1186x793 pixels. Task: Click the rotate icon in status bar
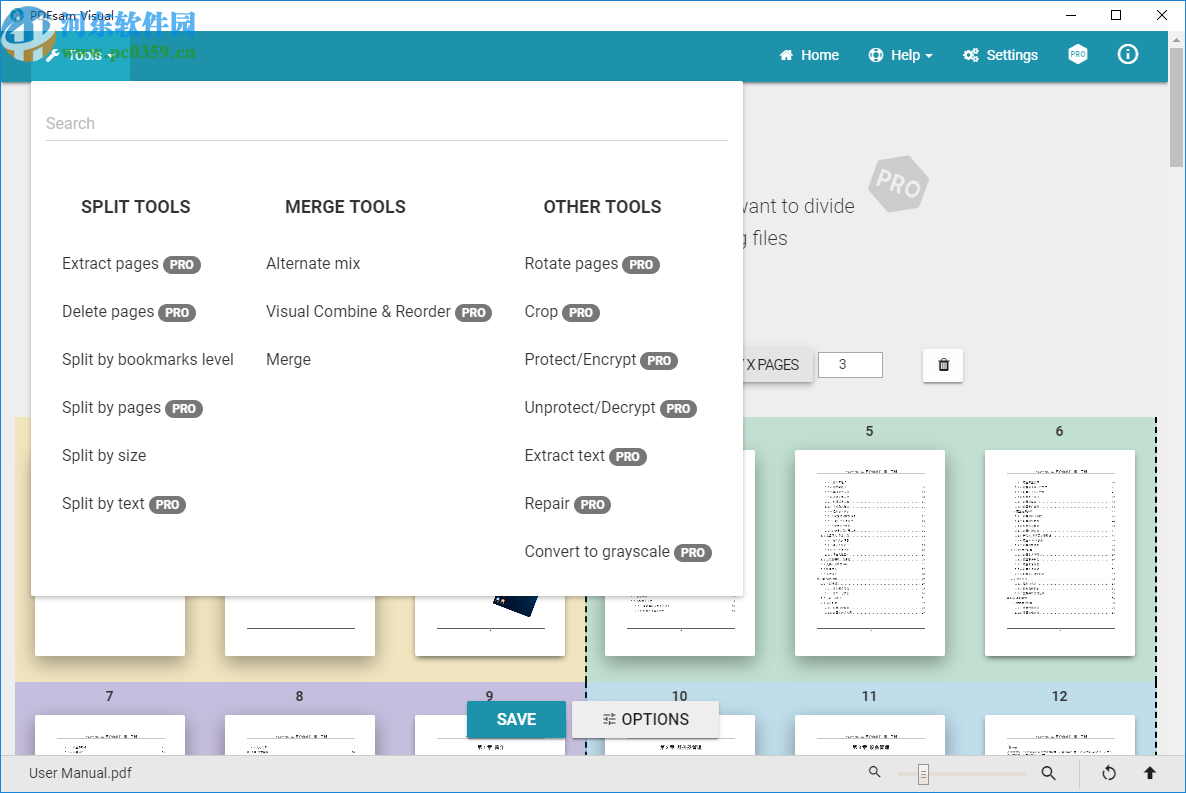coord(1109,773)
